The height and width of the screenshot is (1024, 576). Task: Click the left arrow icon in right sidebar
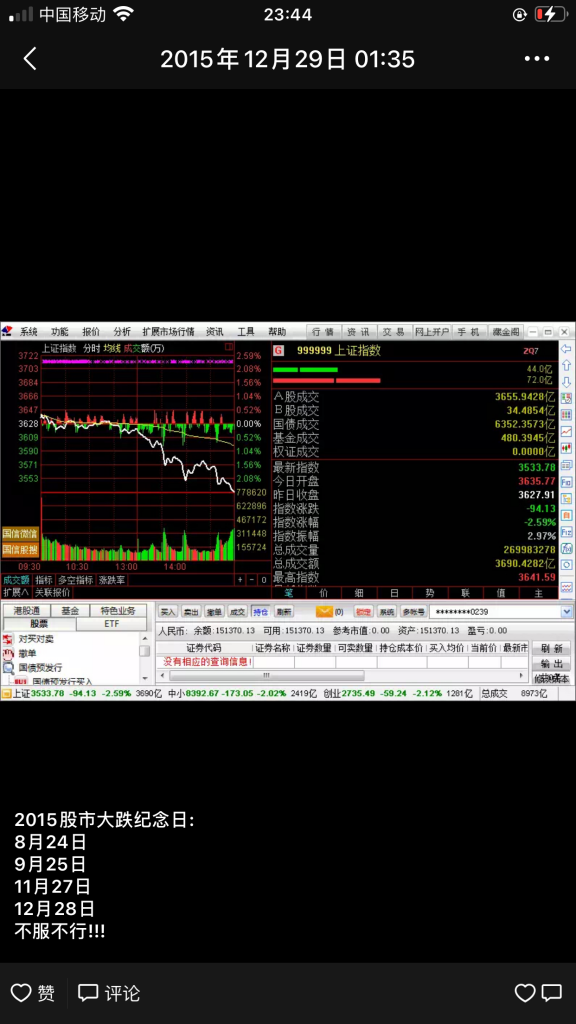pos(566,349)
